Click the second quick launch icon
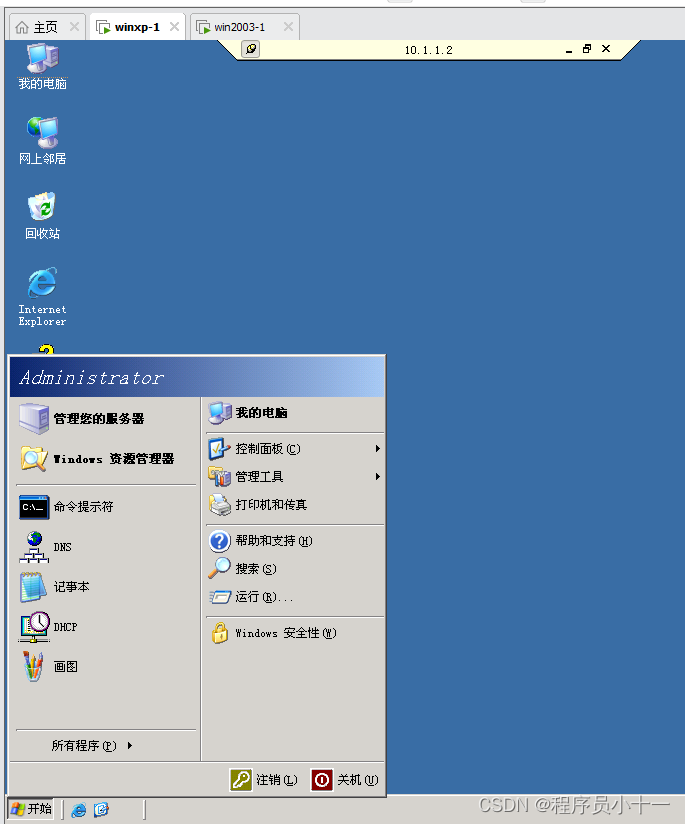This screenshot has width=685, height=824. 101,809
